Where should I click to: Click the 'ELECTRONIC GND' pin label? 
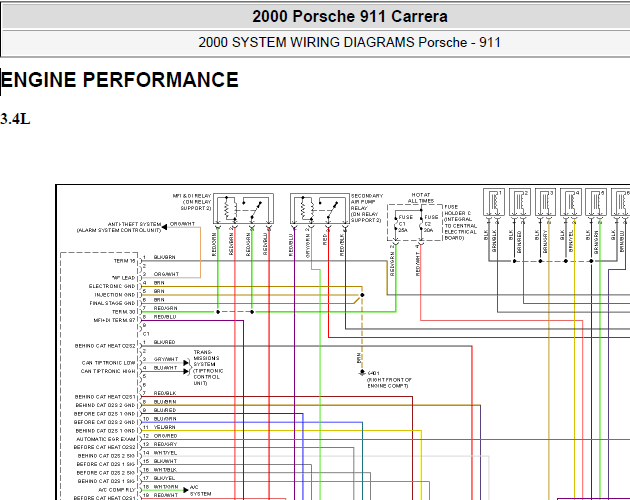tap(112, 286)
